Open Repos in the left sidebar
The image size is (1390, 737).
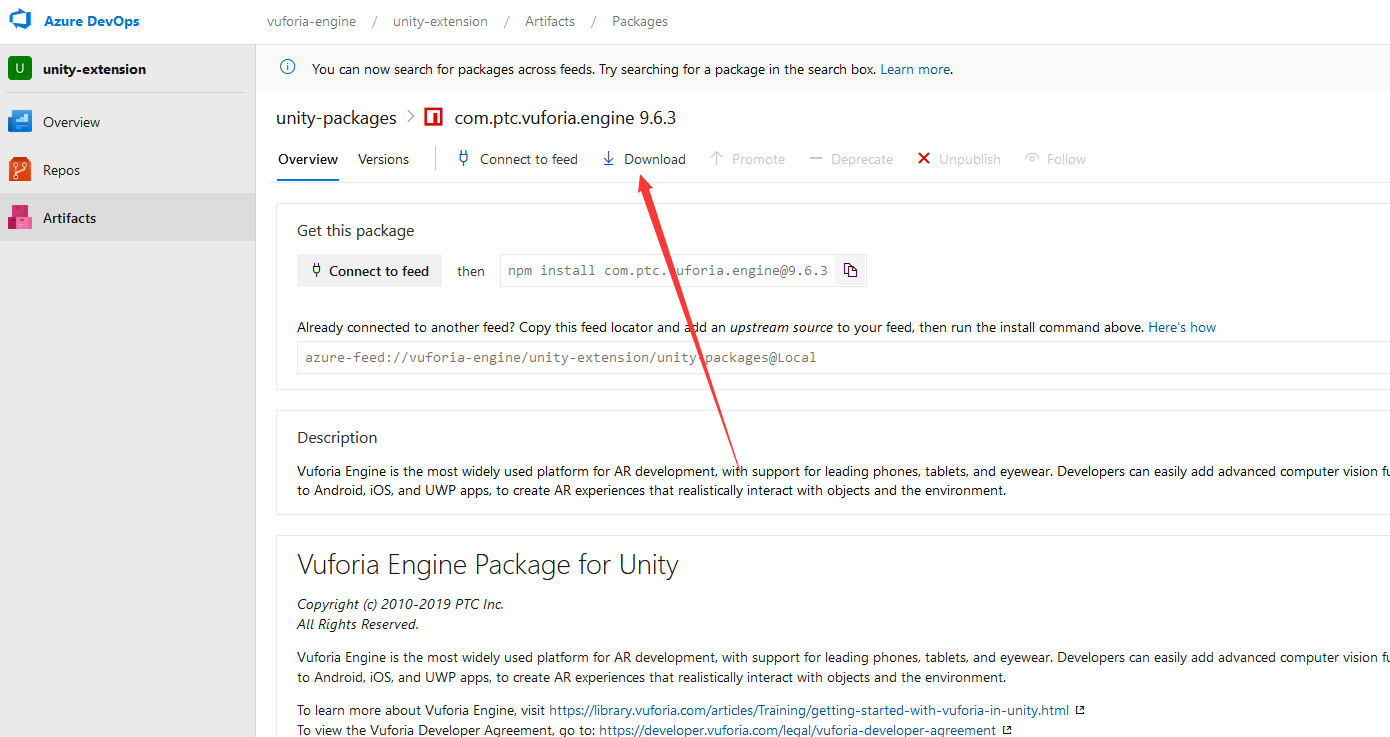[127, 170]
